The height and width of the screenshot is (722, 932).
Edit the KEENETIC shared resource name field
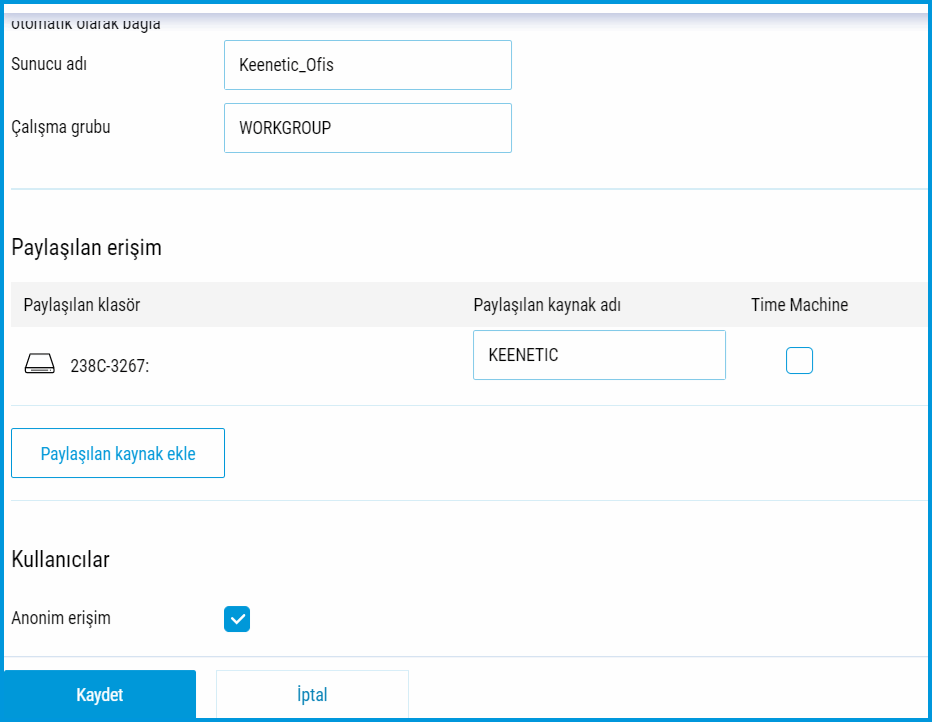(x=598, y=355)
